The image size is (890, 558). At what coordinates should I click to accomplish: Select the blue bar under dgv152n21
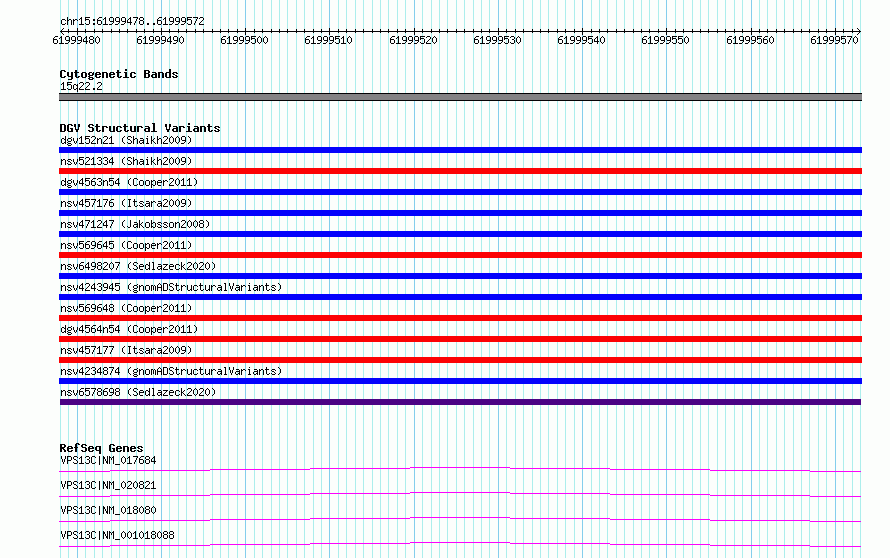pyautogui.click(x=460, y=150)
